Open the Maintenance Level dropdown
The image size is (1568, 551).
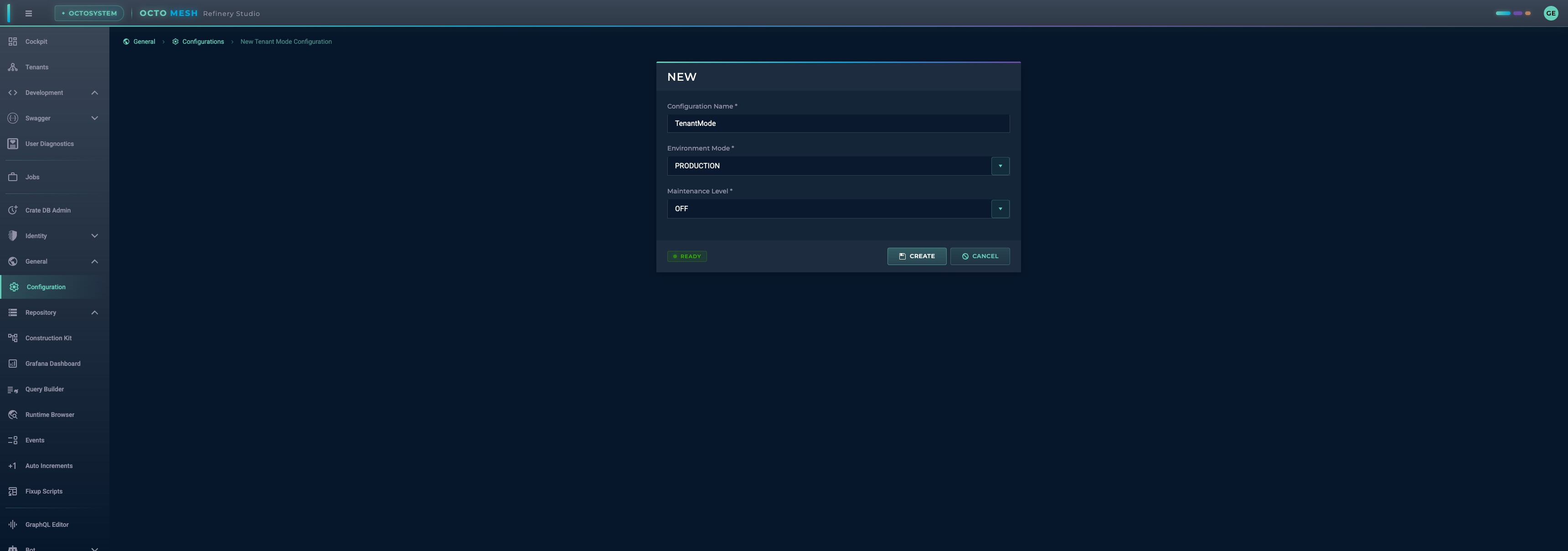click(x=1000, y=209)
